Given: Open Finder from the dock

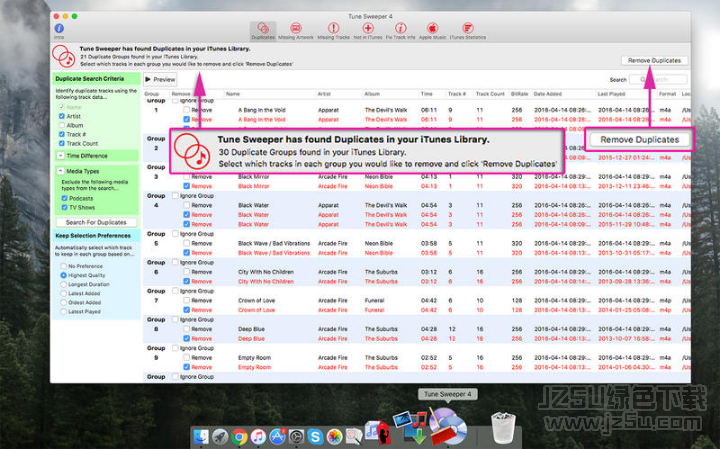Looking at the screenshot, I should [201, 437].
